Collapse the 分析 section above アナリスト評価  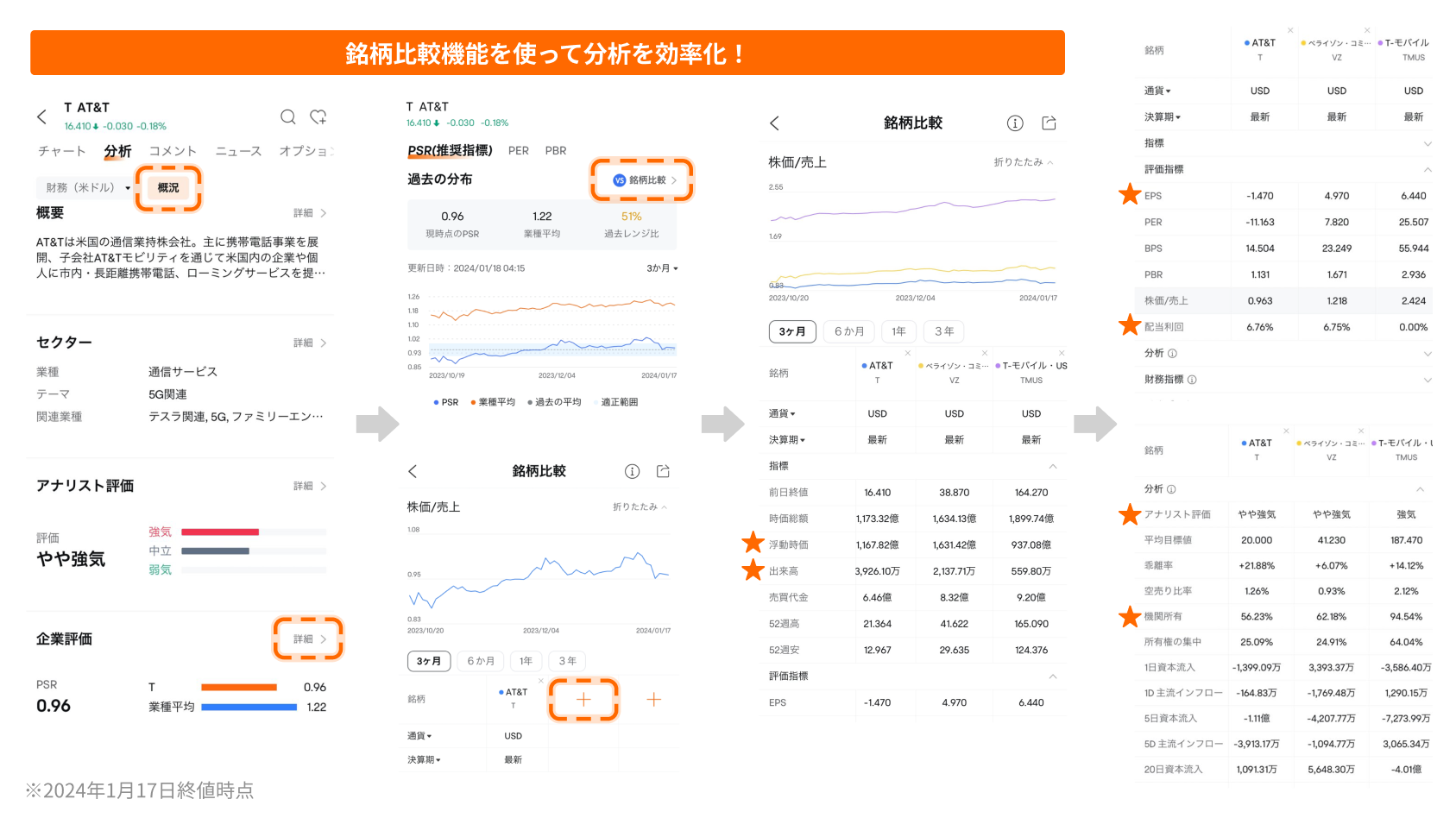coord(1420,489)
